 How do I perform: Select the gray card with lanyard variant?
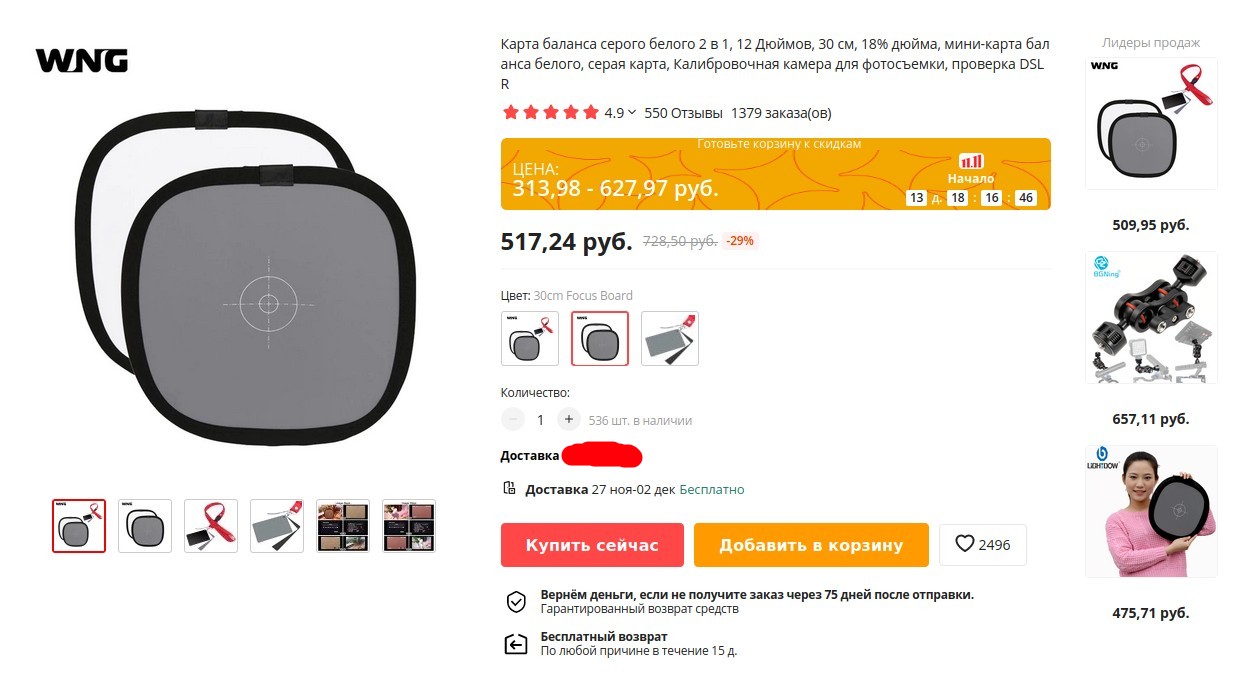pos(530,338)
